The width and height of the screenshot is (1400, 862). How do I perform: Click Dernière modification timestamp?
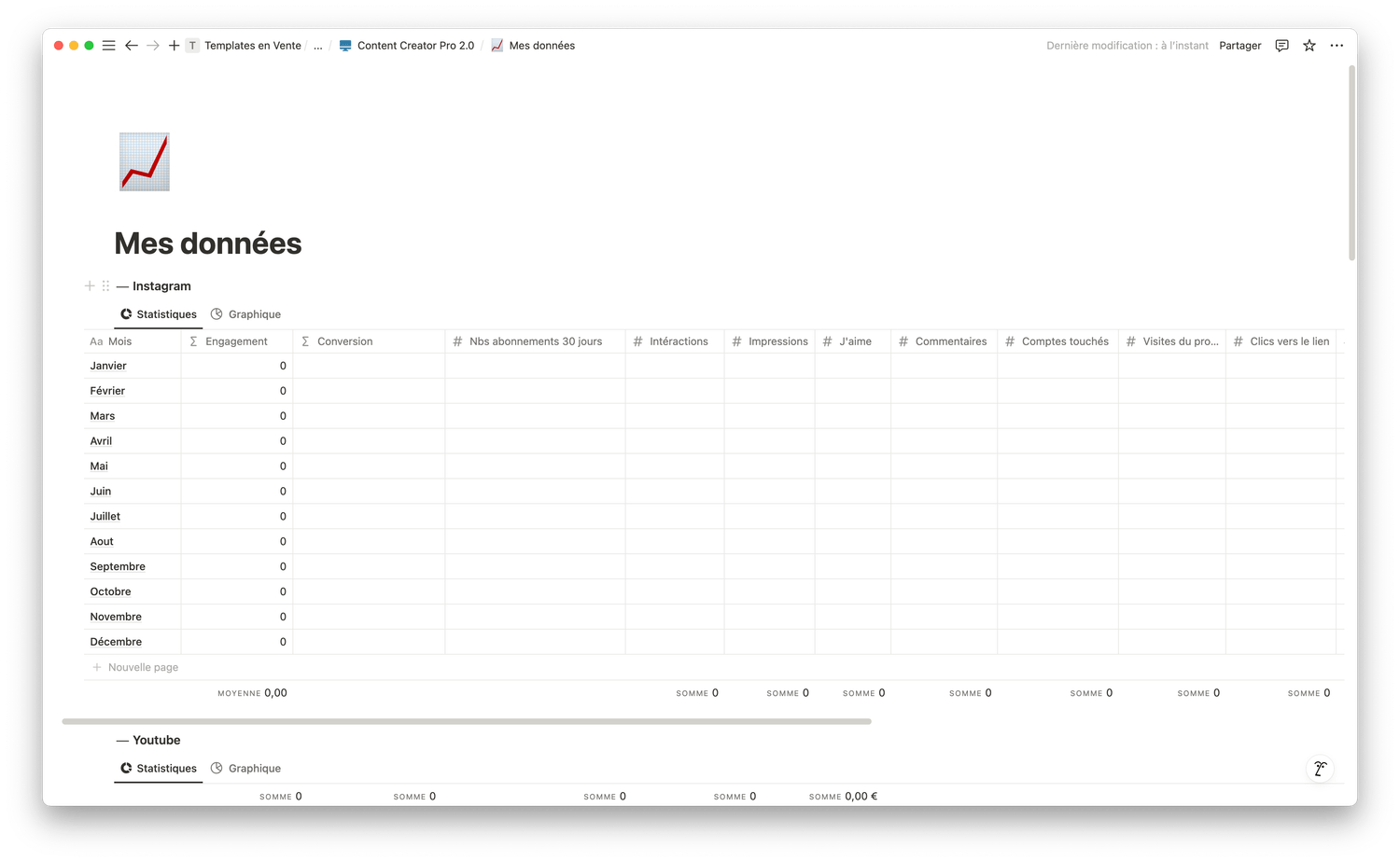point(1127,45)
